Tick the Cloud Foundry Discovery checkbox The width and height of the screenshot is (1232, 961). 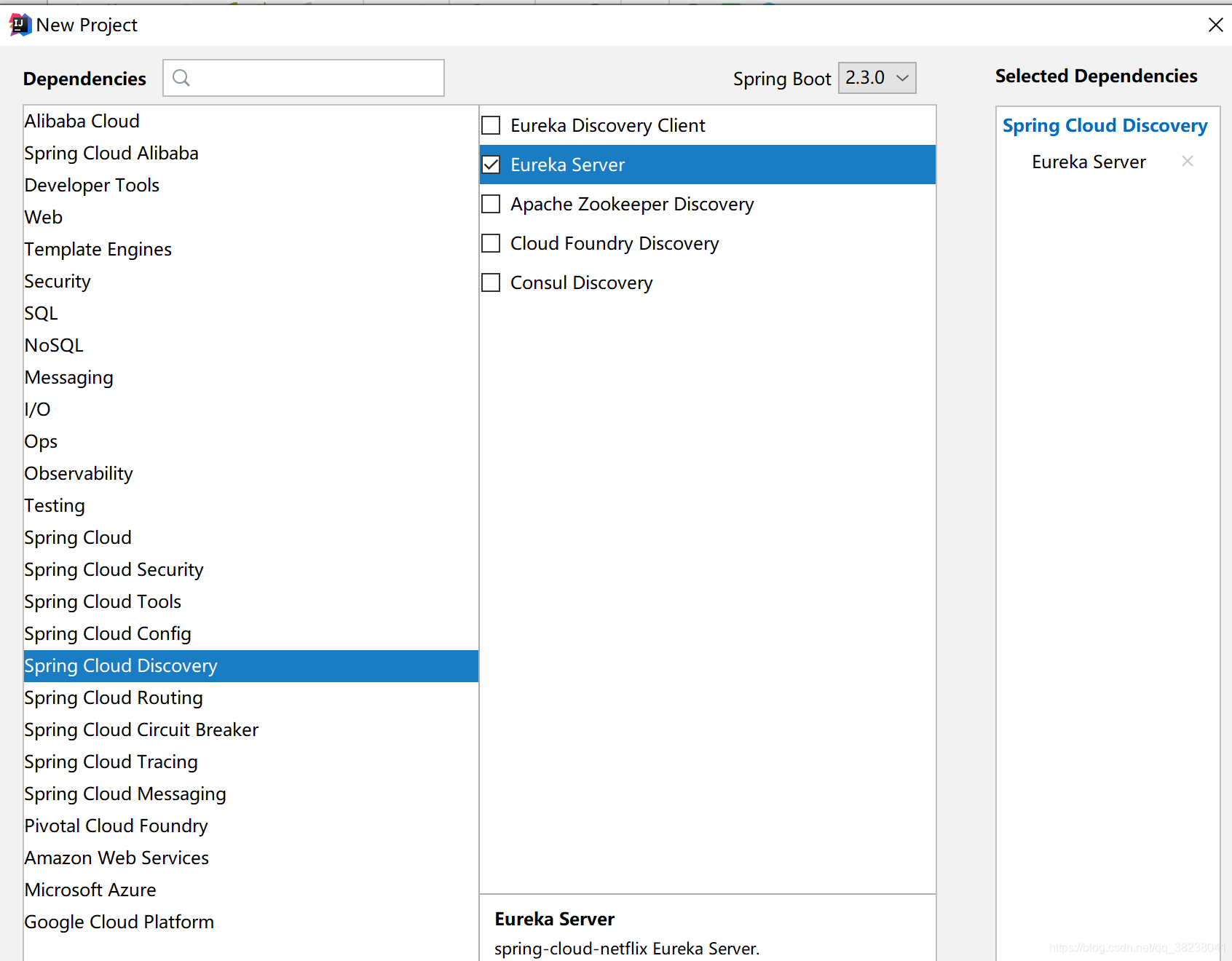coord(491,243)
